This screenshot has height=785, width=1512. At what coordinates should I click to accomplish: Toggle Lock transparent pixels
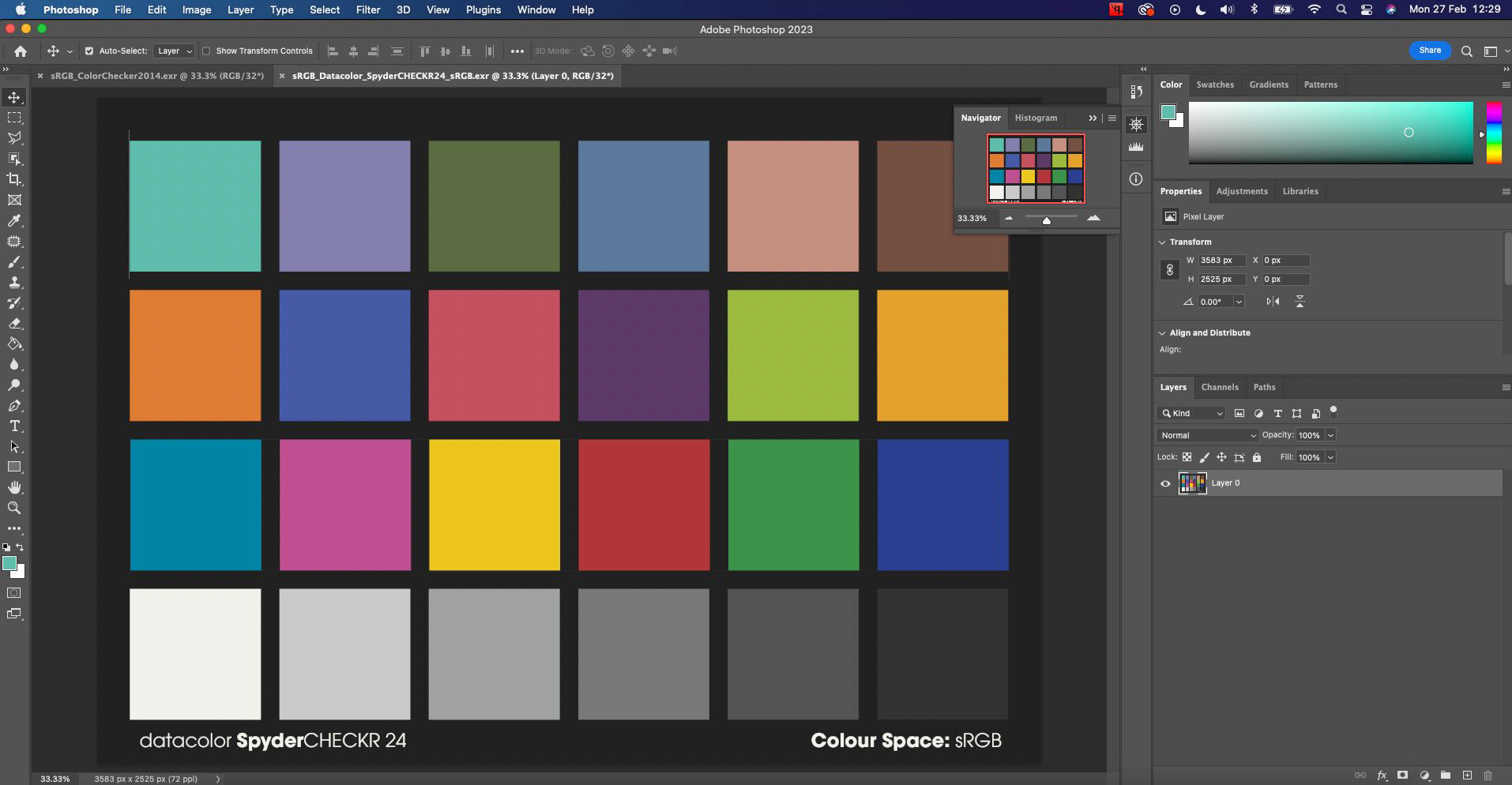(1187, 457)
